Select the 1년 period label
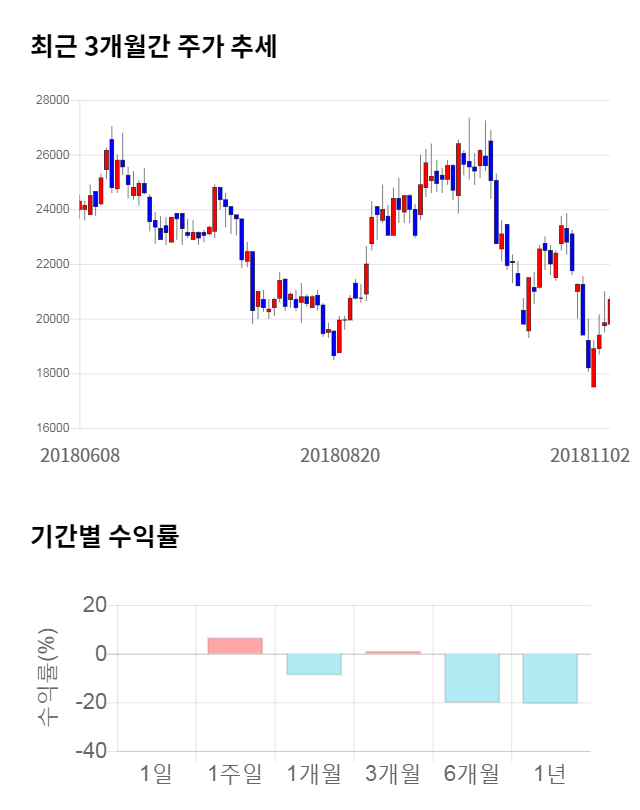Screen dimensions: 640x810 click(x=550, y=773)
